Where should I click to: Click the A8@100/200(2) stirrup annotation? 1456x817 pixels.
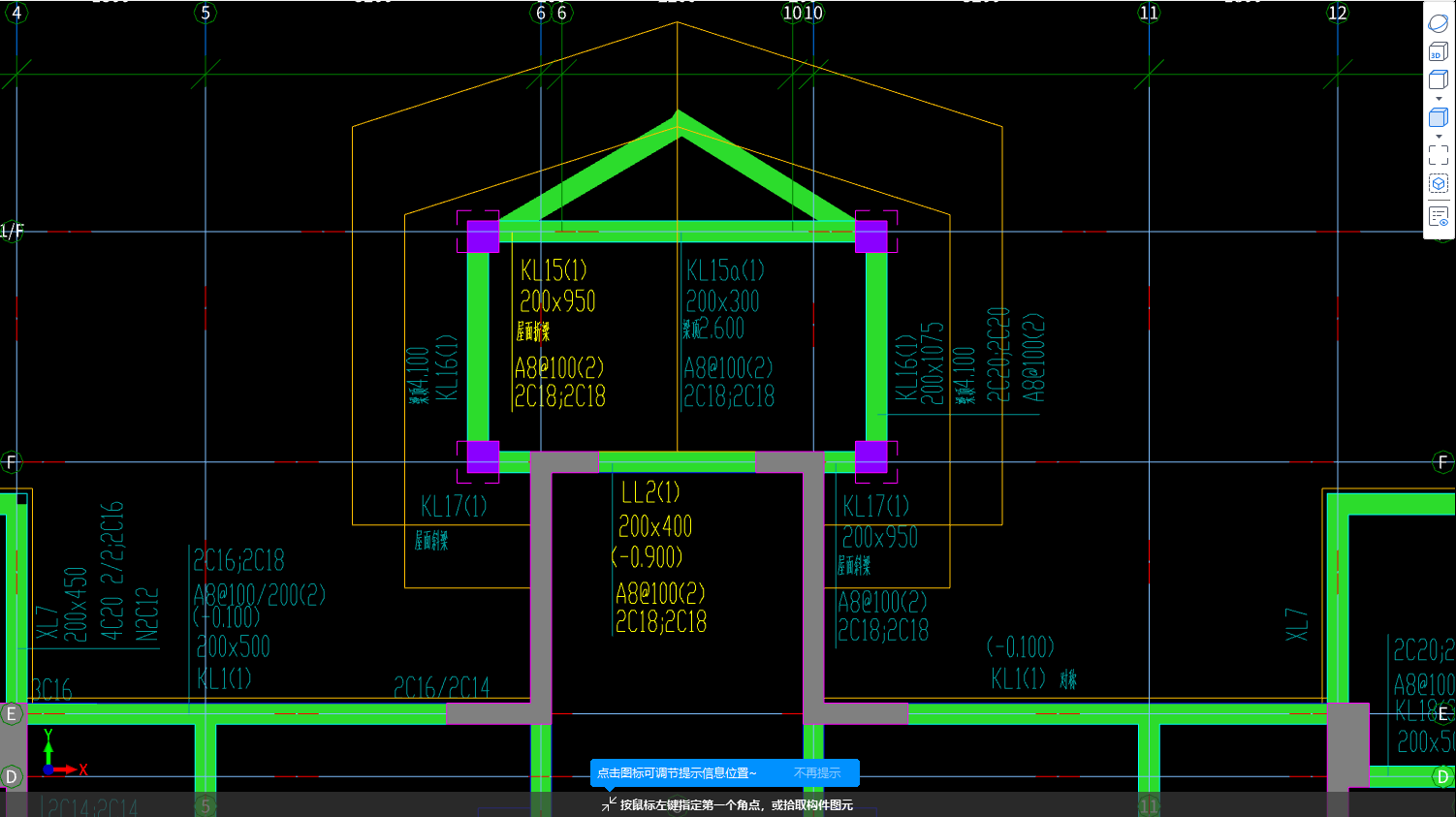pyautogui.click(x=259, y=595)
